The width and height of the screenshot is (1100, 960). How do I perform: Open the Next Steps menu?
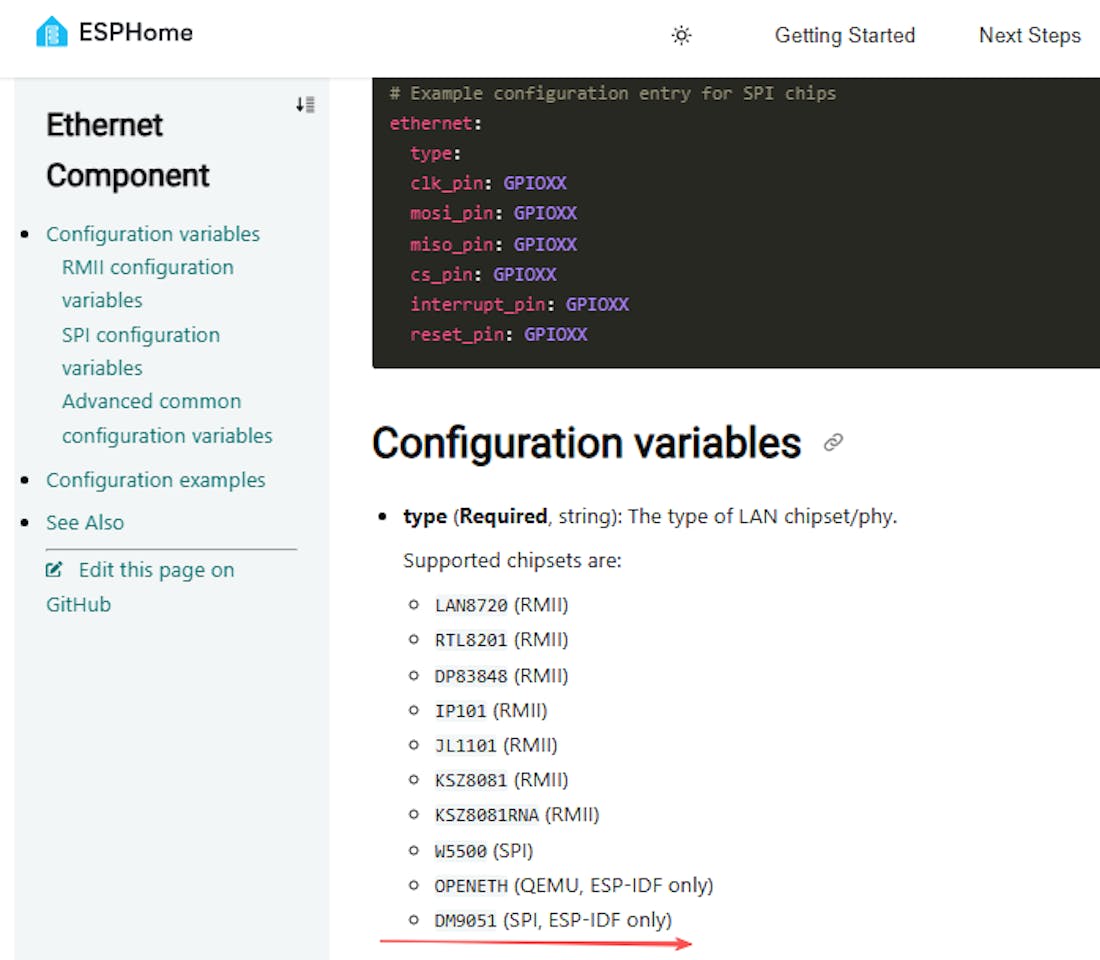(x=1029, y=36)
